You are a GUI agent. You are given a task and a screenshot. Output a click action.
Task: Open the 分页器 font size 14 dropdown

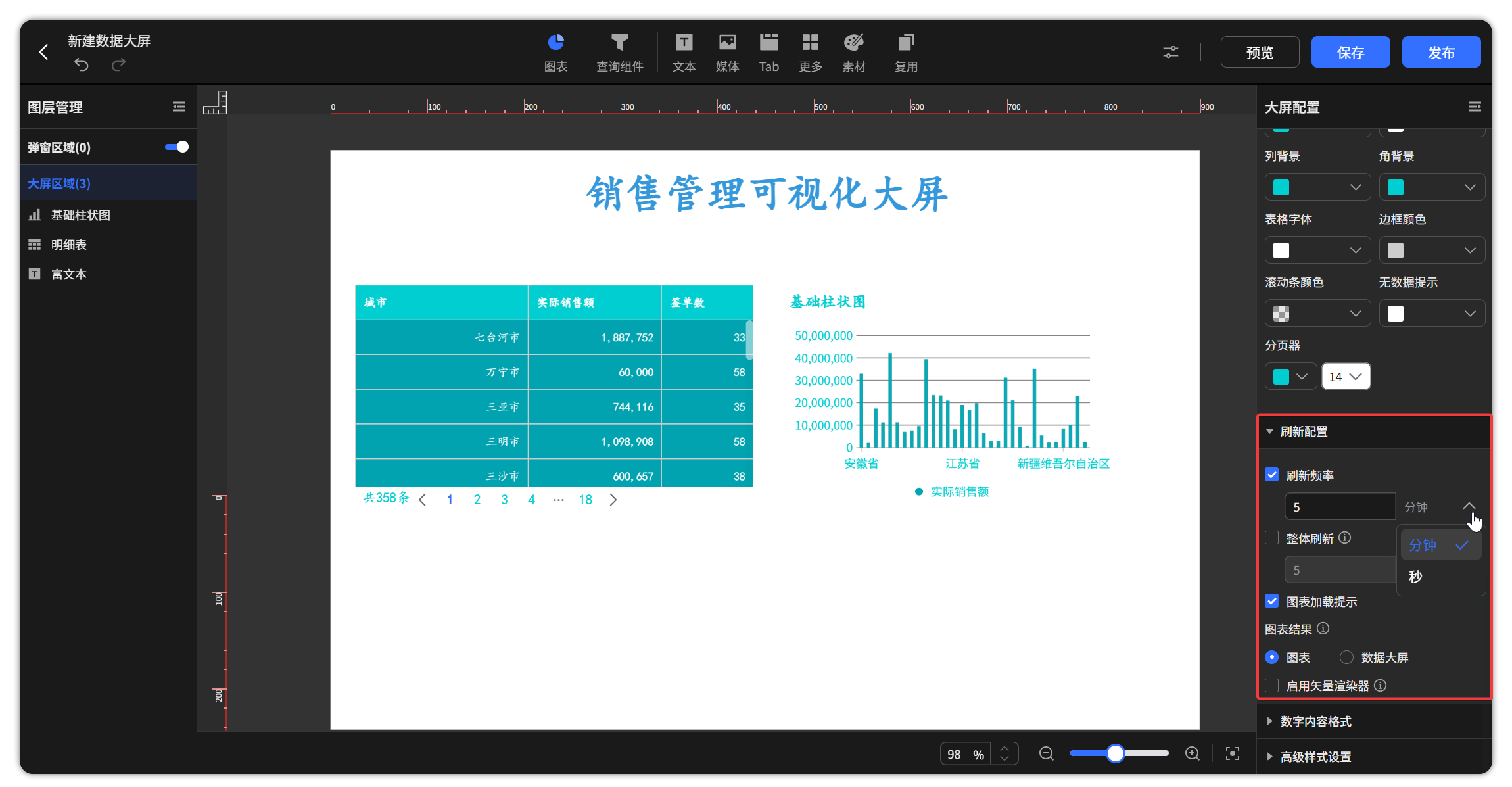[x=1346, y=377]
